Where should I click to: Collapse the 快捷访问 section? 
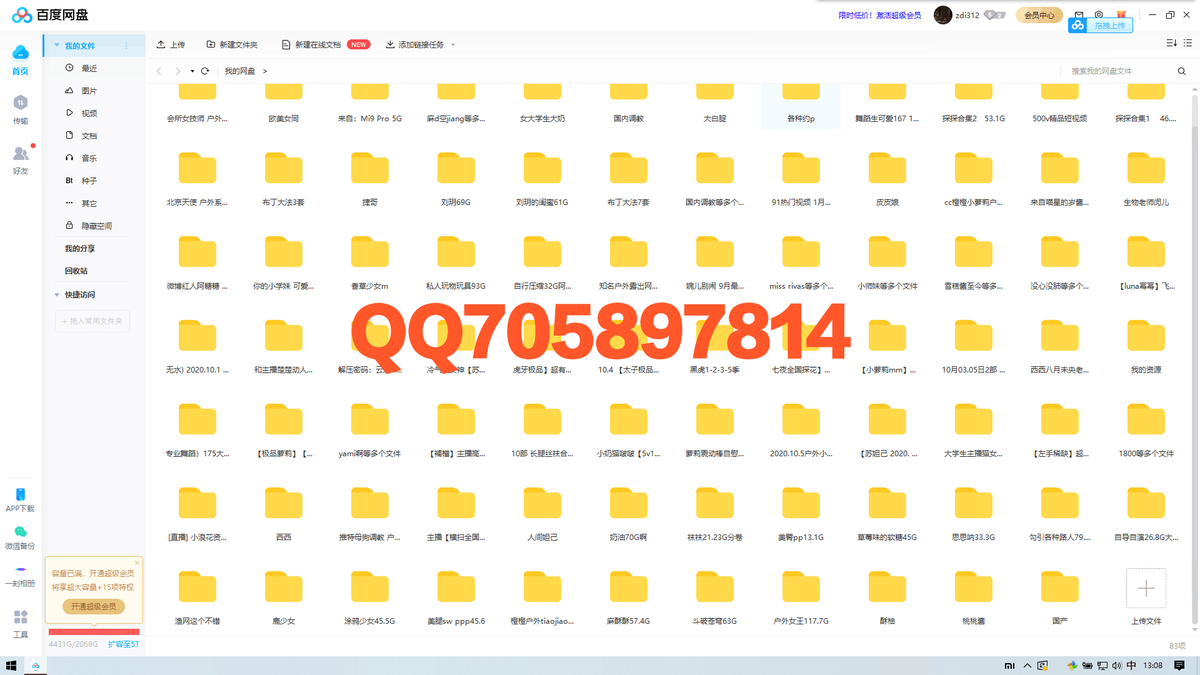(57, 295)
